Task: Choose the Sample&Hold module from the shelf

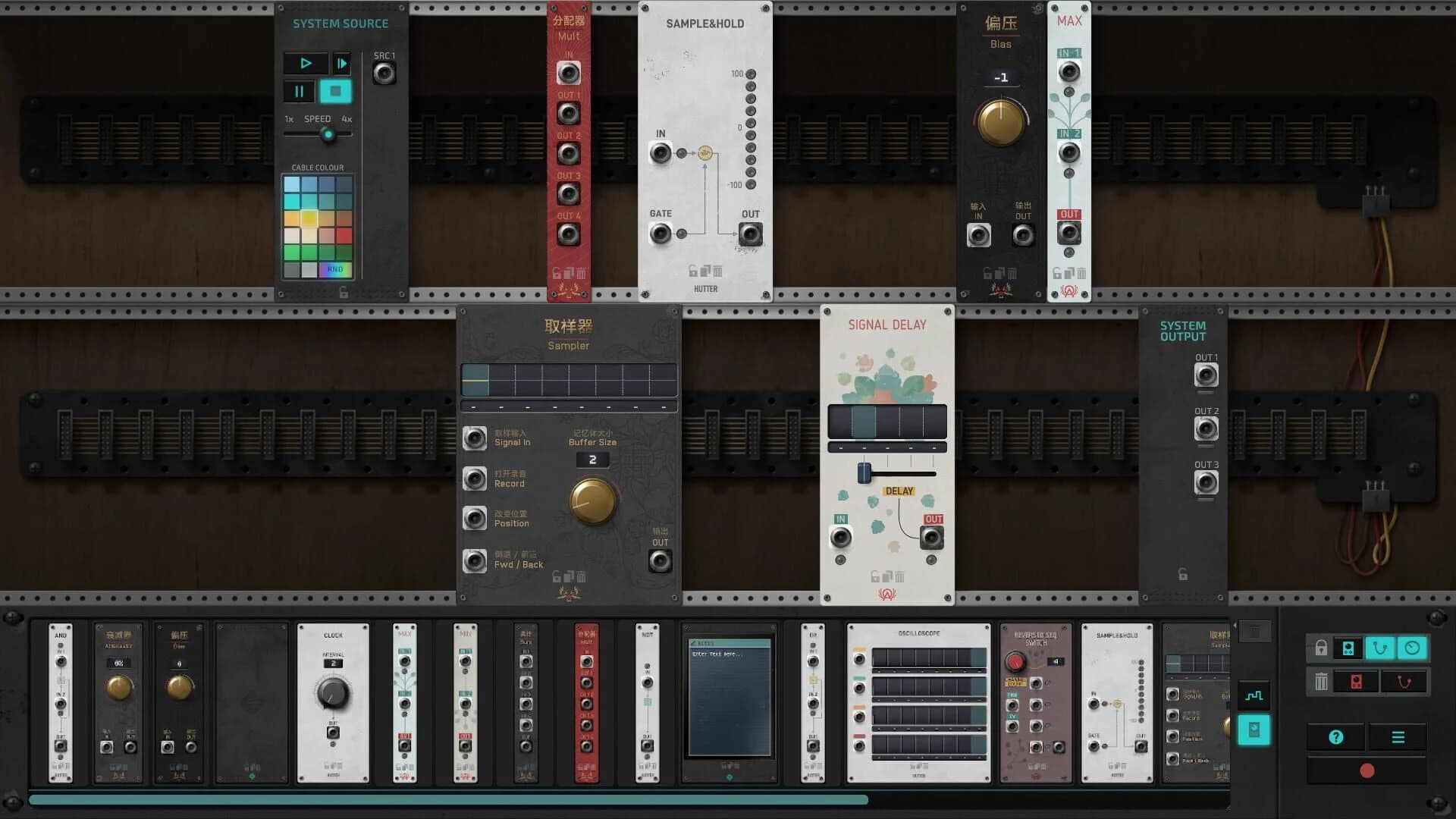Action: 1115,701
